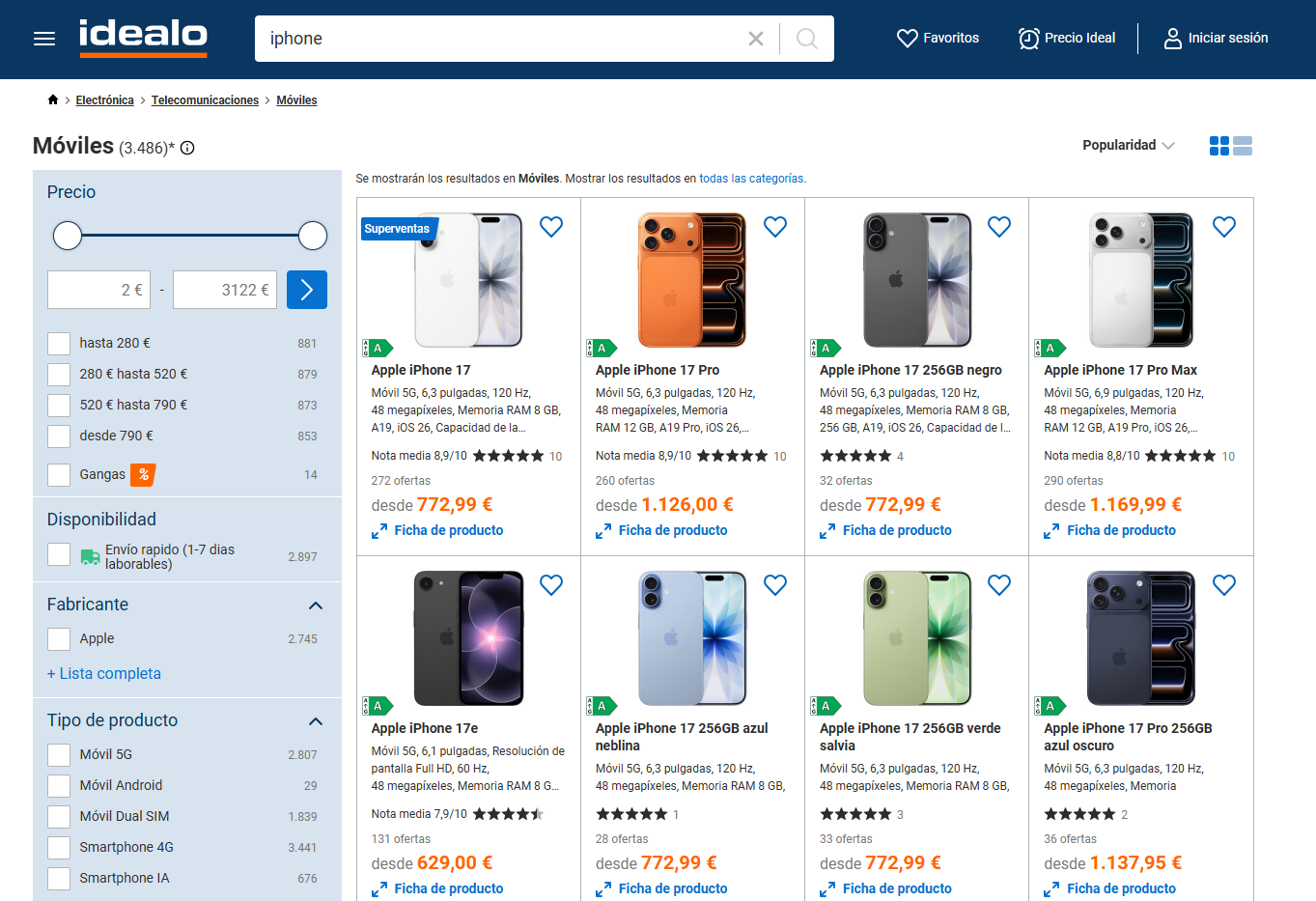The image size is (1316, 901).
Task: Collapse the Tipo de producto section
Action: pyautogui.click(x=315, y=721)
